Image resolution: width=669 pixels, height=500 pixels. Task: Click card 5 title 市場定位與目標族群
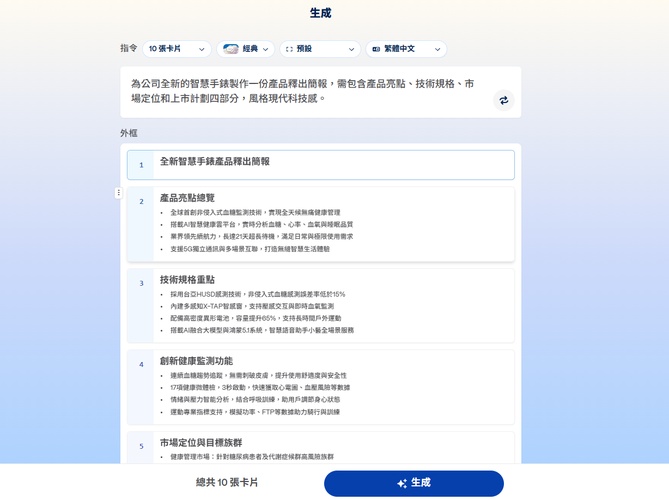[x=201, y=443]
